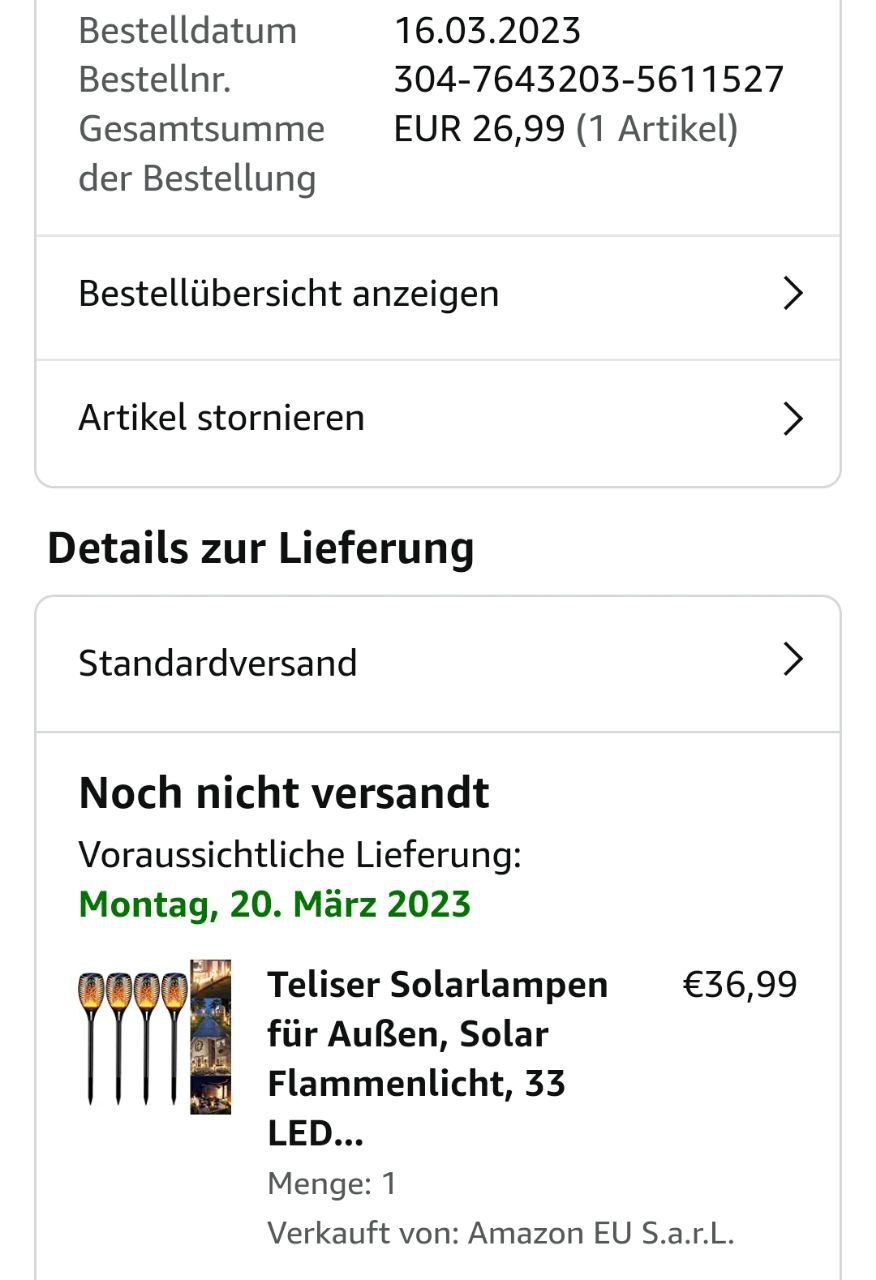Tap the order total EUR 26,99
This screenshot has width=876, height=1280.
pos(479,129)
